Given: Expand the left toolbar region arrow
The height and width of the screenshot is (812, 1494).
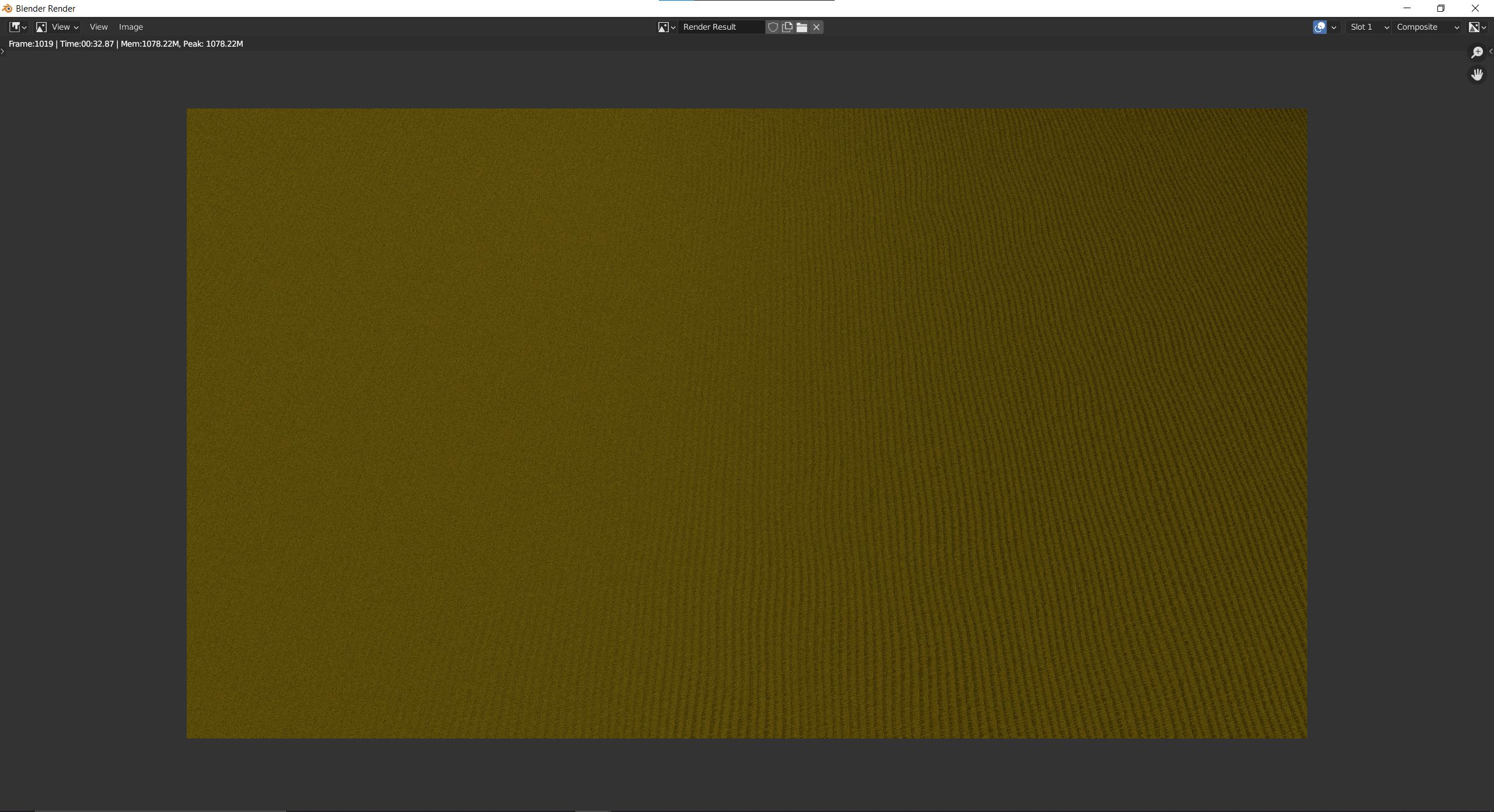Looking at the screenshot, I should click(x=3, y=51).
